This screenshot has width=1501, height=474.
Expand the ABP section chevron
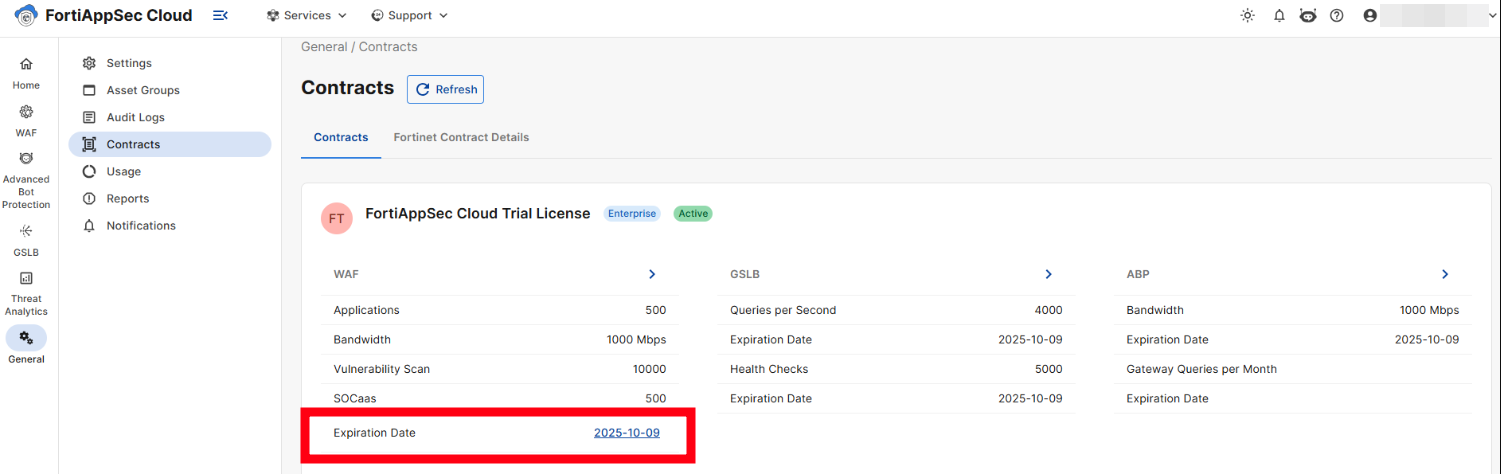pos(1445,274)
